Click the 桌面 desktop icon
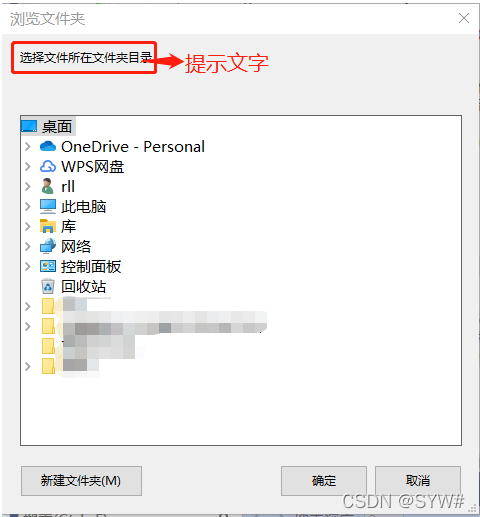The height and width of the screenshot is (517, 480). tap(29, 126)
